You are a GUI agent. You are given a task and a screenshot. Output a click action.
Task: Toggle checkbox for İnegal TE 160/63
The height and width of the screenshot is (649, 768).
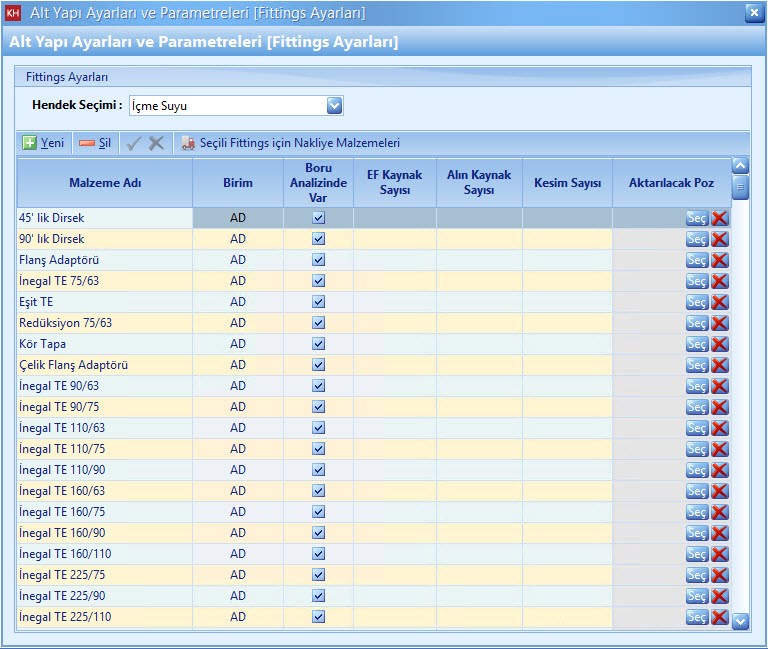pos(318,491)
